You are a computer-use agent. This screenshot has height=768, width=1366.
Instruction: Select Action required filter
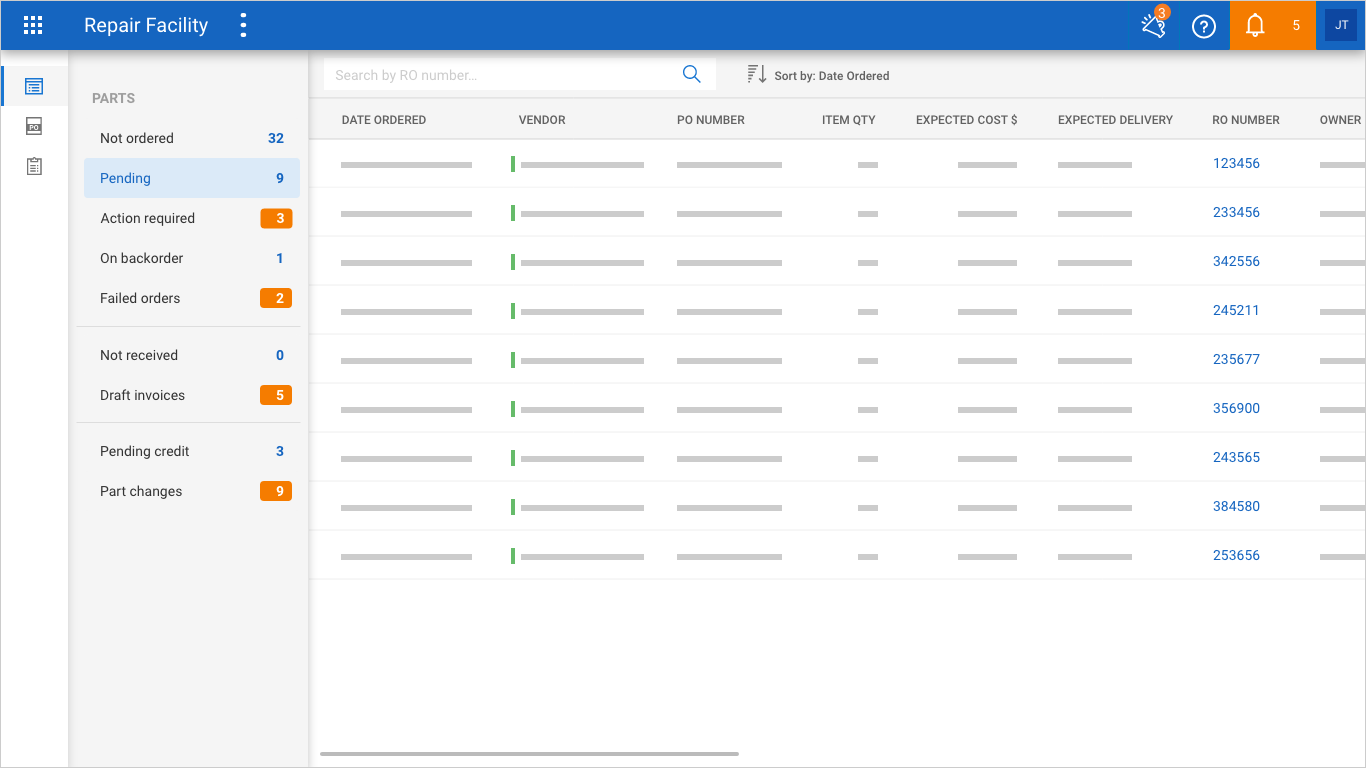pyautogui.click(x=192, y=218)
